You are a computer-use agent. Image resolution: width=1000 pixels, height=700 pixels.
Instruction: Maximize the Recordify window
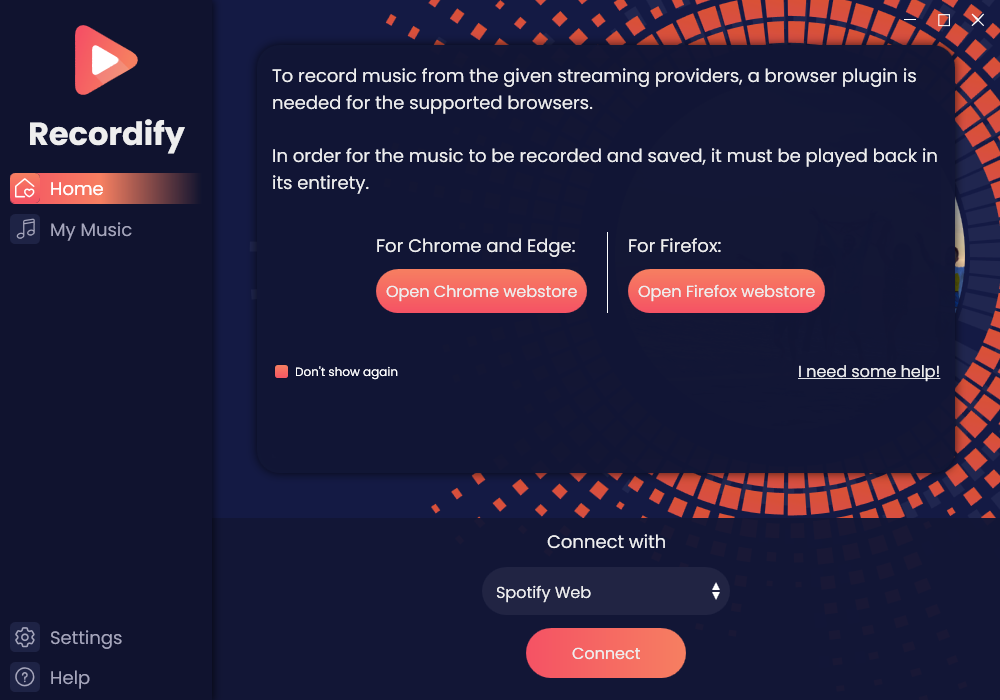pyautogui.click(x=944, y=20)
